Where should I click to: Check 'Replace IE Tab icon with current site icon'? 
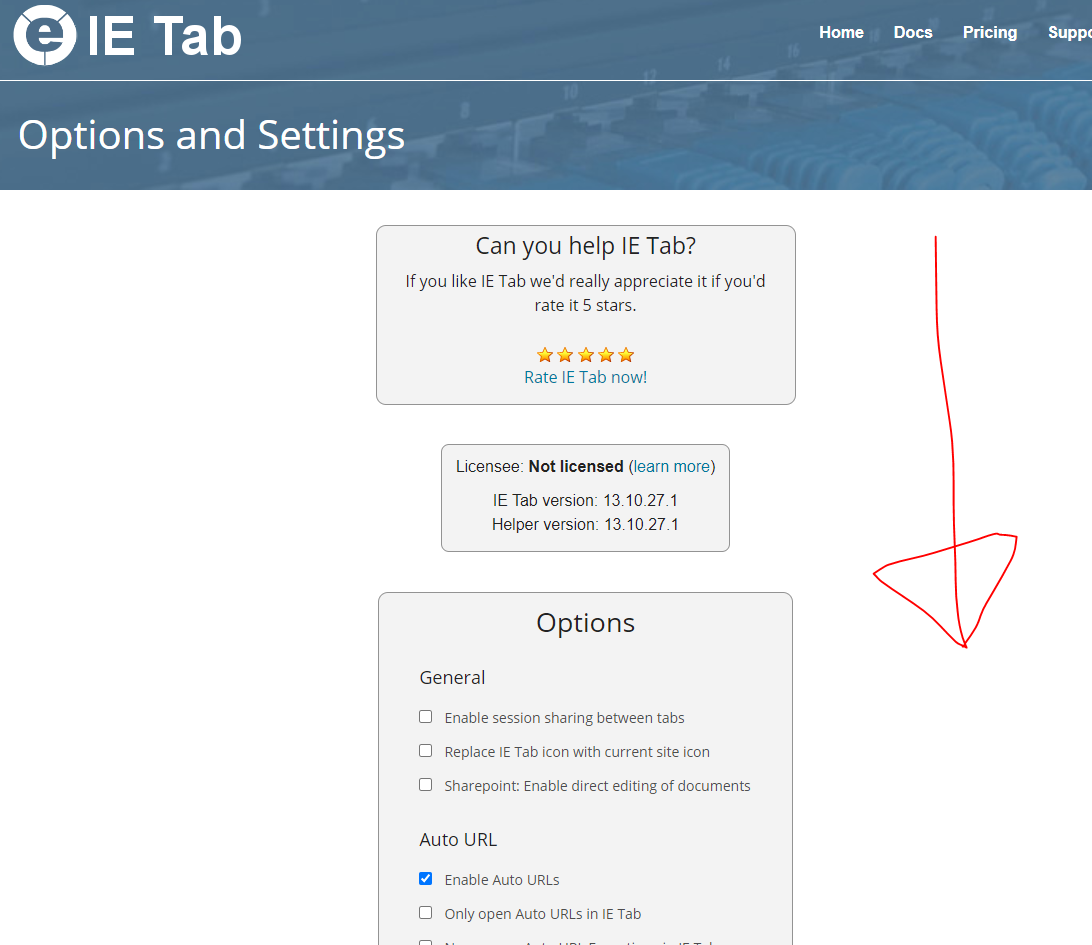pos(426,751)
